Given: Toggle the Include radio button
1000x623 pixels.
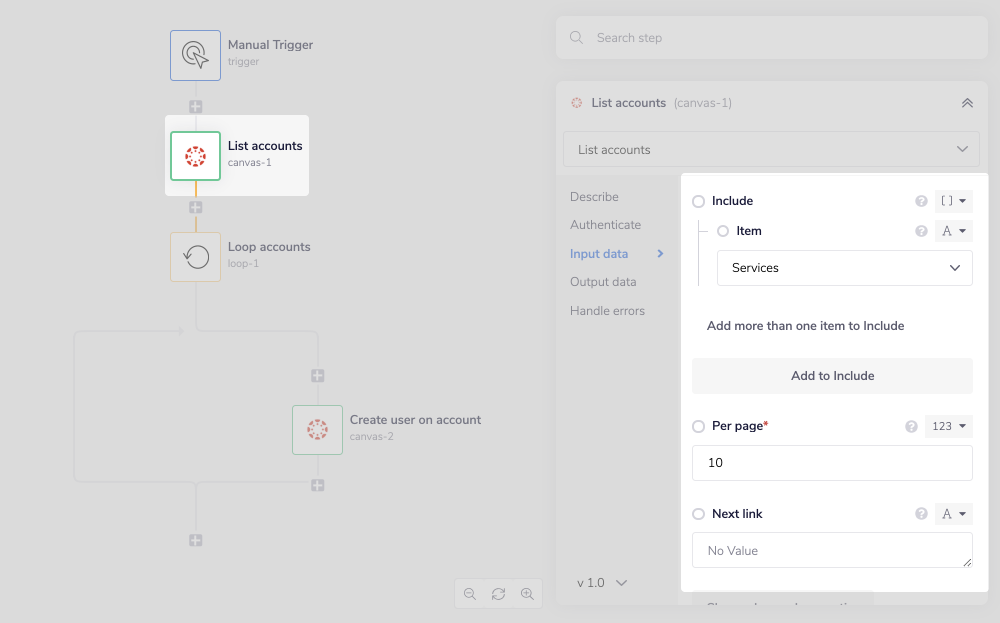Looking at the screenshot, I should [699, 202].
